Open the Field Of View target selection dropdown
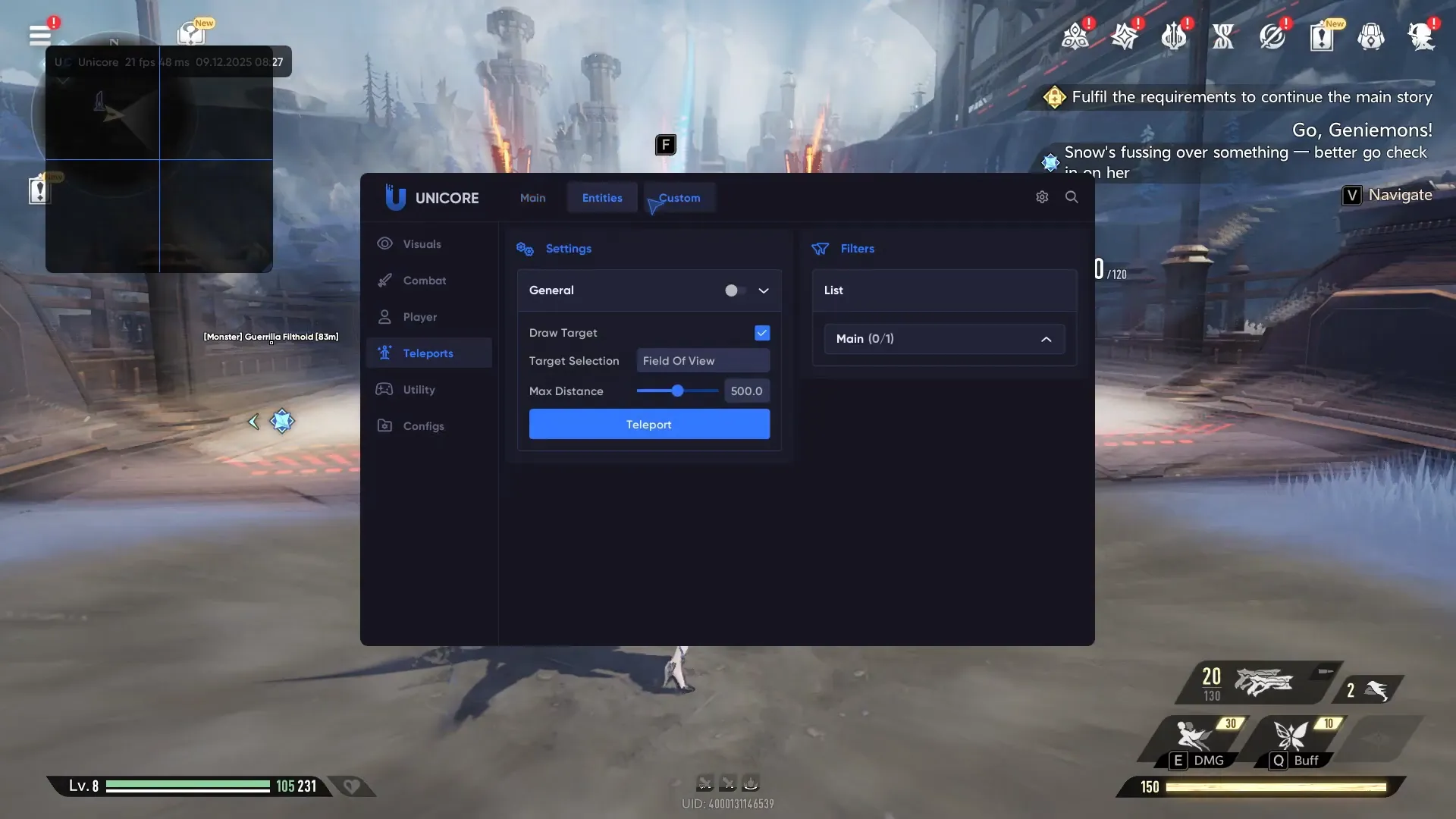This screenshot has width=1456, height=819. click(701, 360)
